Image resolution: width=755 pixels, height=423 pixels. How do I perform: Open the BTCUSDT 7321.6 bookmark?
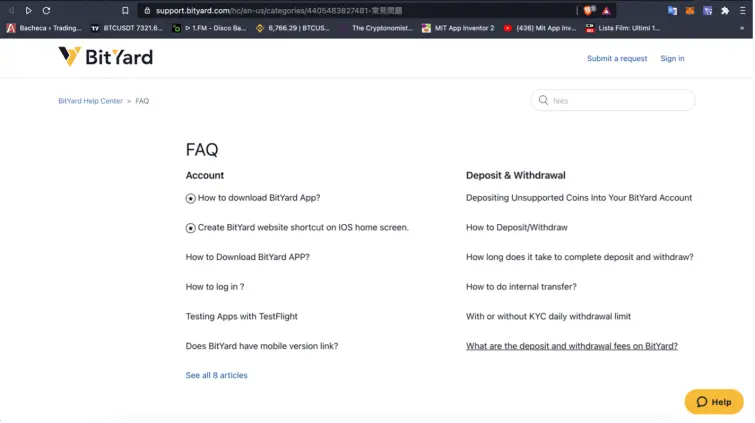(x=127, y=28)
